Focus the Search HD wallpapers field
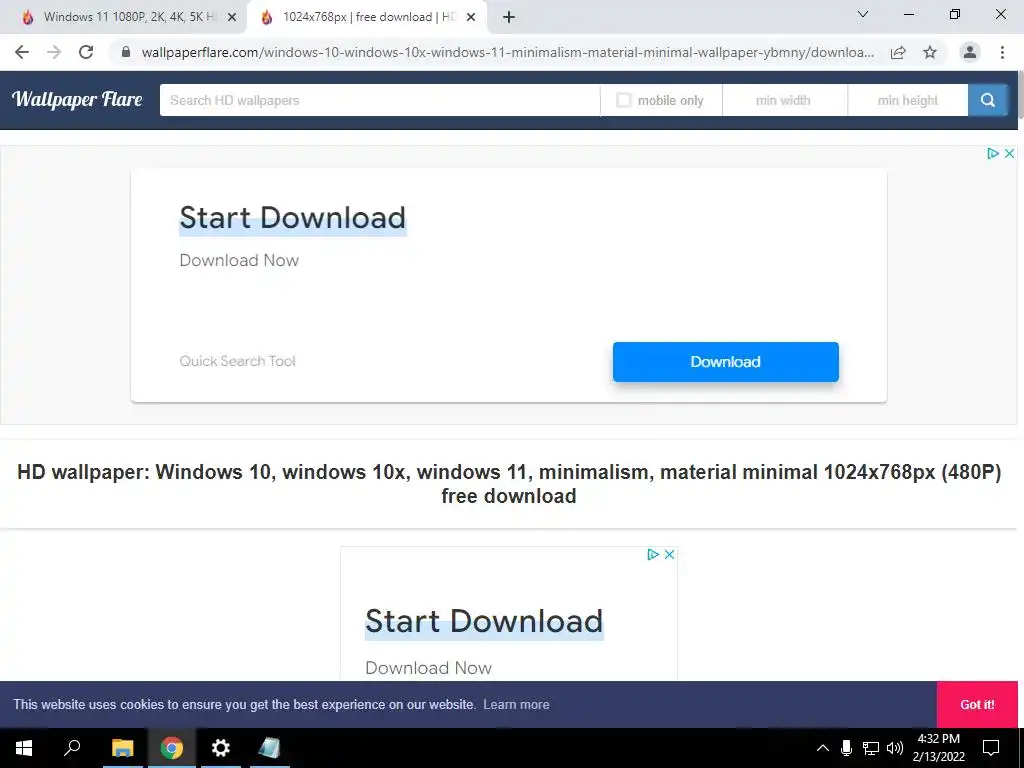The width and height of the screenshot is (1024, 768). 379,100
